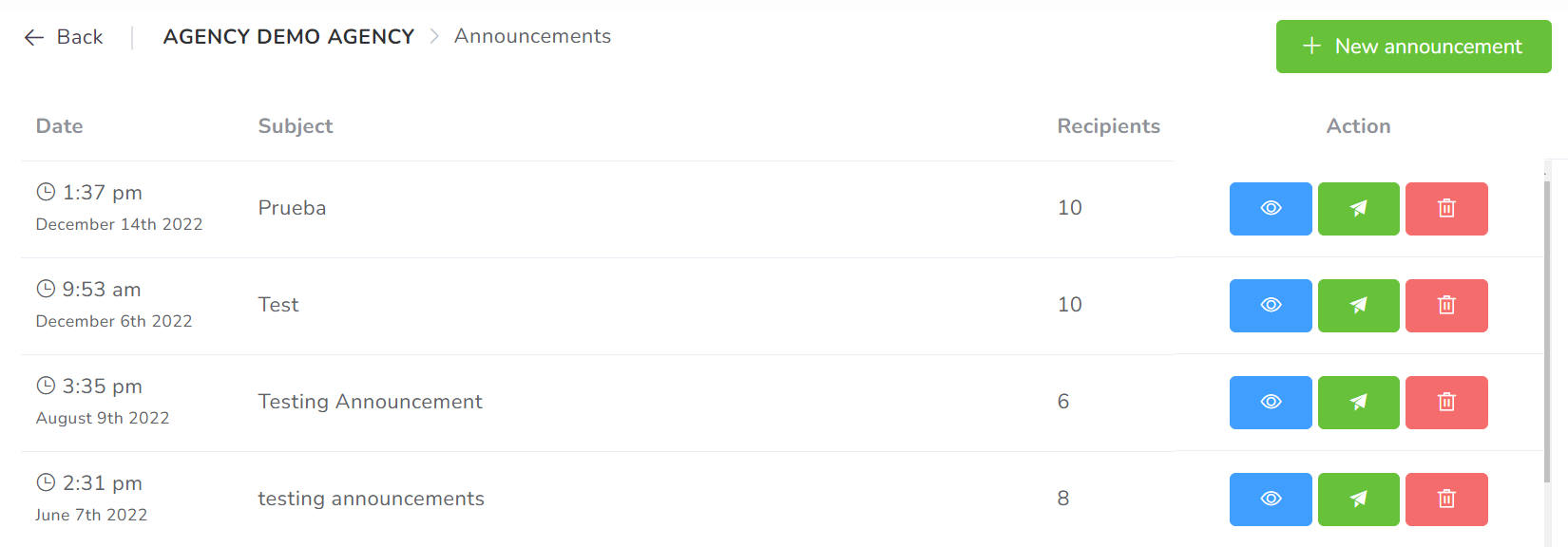Send the Test announcement

1358,306
